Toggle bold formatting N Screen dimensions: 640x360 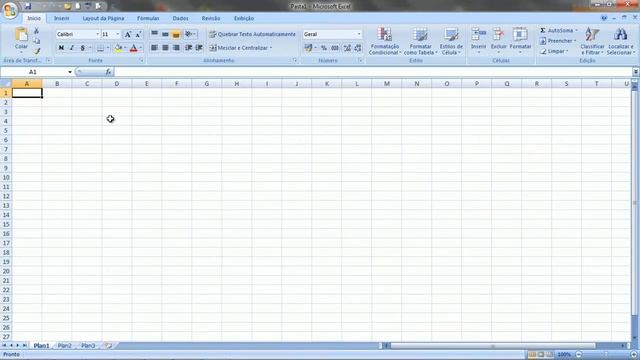pyautogui.click(x=61, y=48)
